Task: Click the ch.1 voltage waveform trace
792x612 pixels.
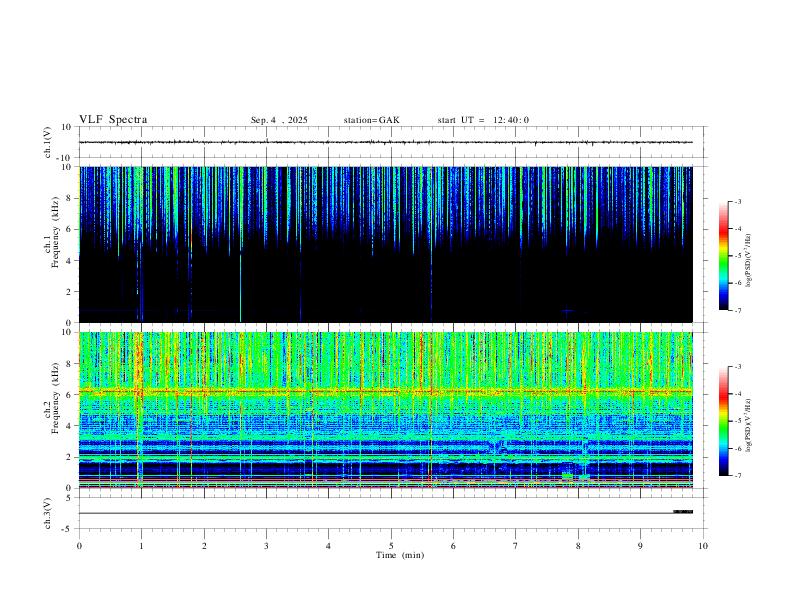Action: click(386, 142)
